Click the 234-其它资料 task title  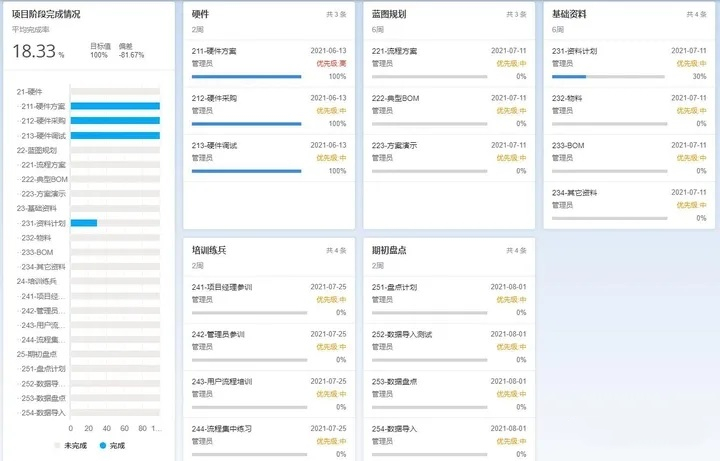coord(575,193)
